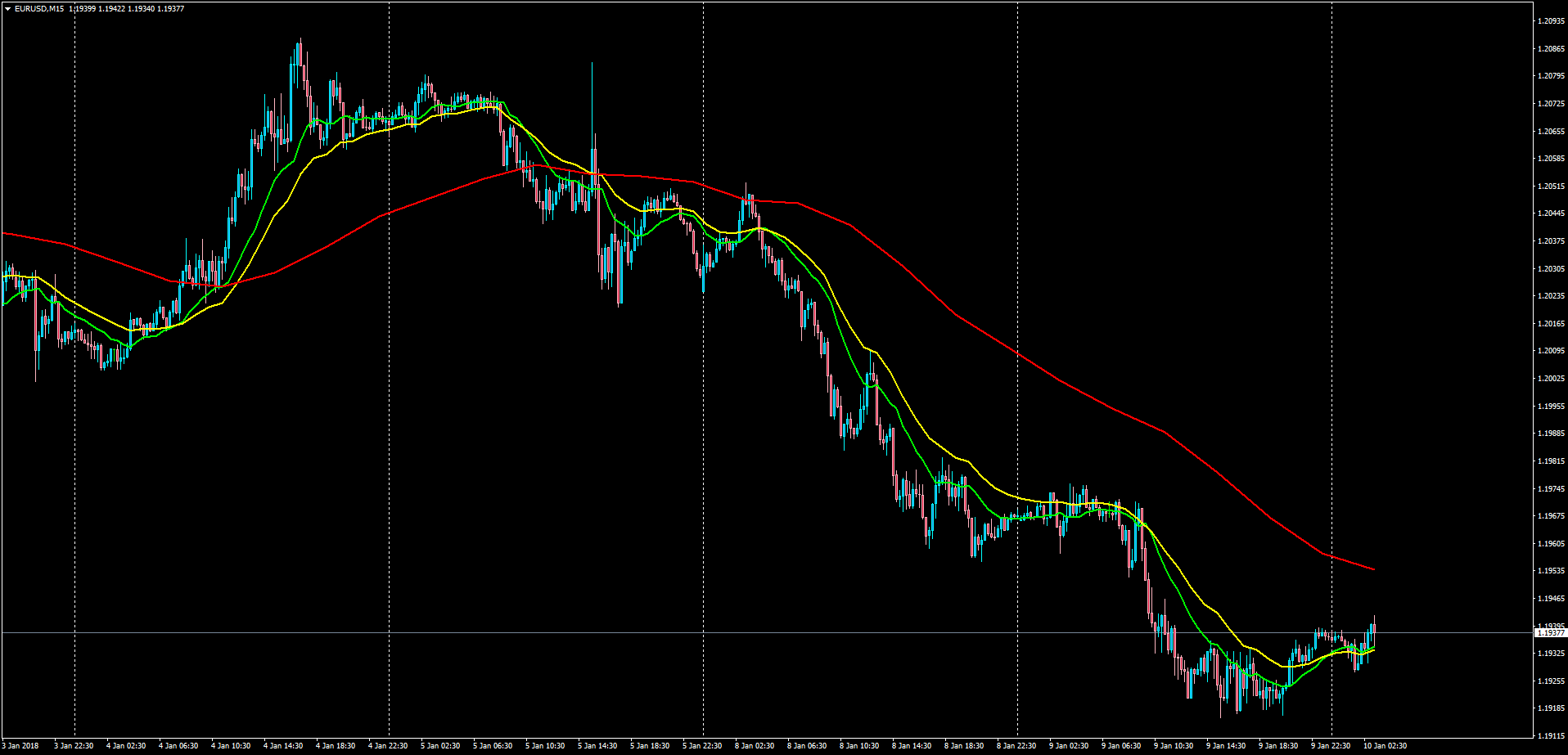Click the 1.20865 price axis label
Viewport: 1568px width, 755px height.
(x=1552, y=49)
